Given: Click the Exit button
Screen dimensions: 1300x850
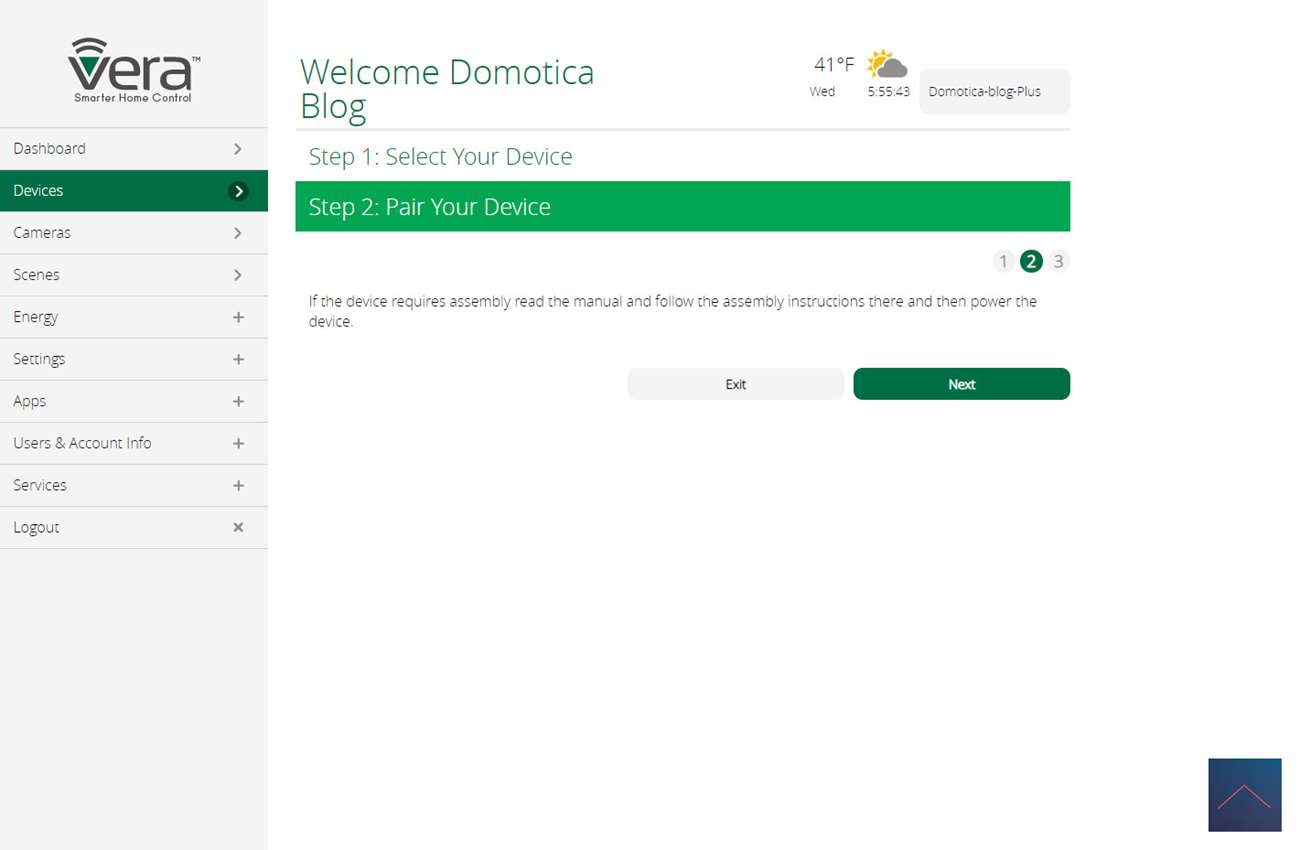Looking at the screenshot, I should 735,384.
